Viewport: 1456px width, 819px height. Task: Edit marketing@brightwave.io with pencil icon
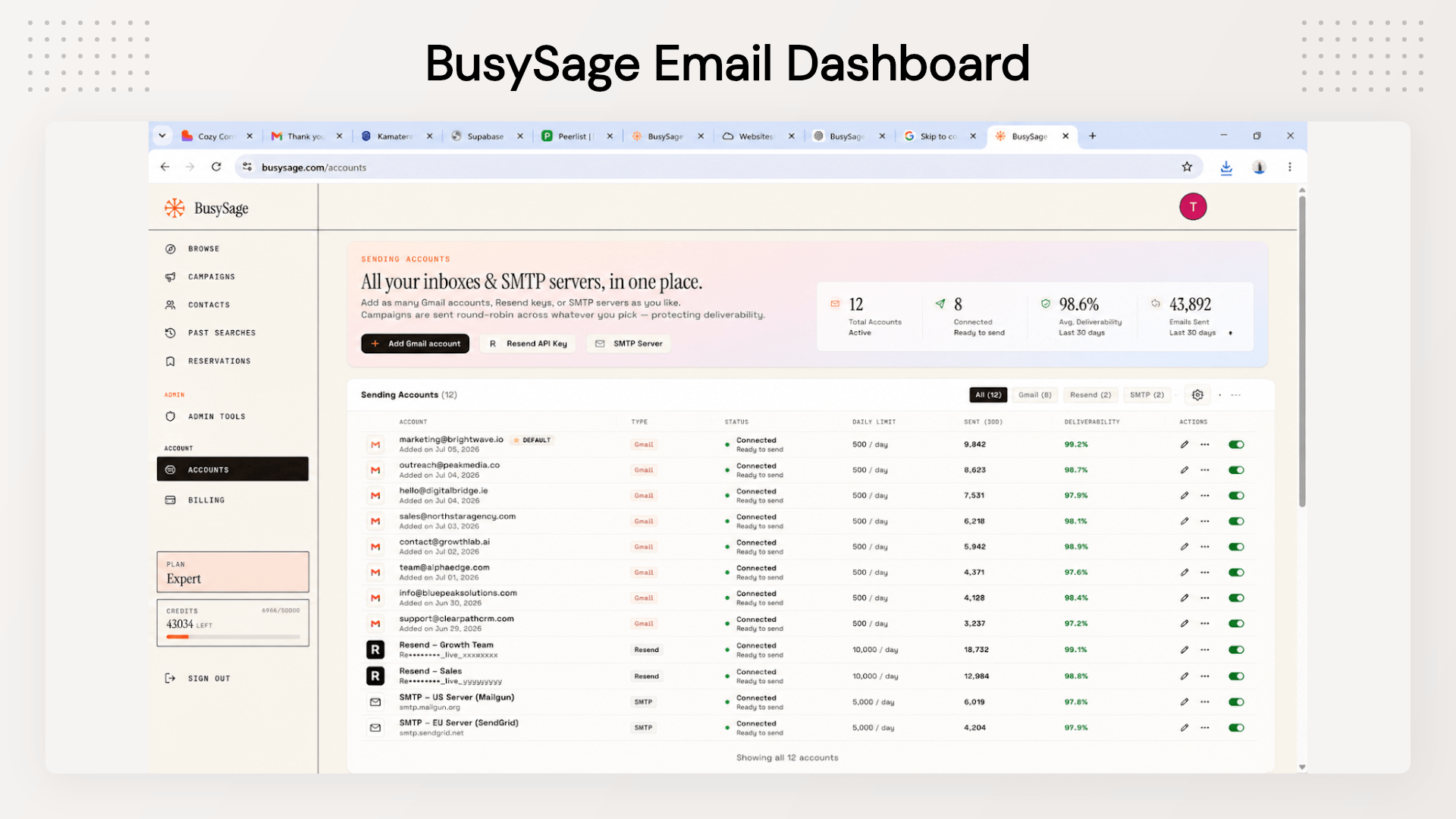point(1184,444)
